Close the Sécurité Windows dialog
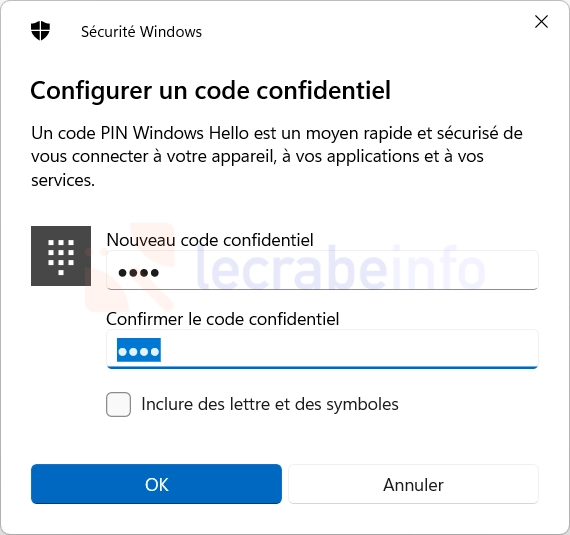 point(541,22)
